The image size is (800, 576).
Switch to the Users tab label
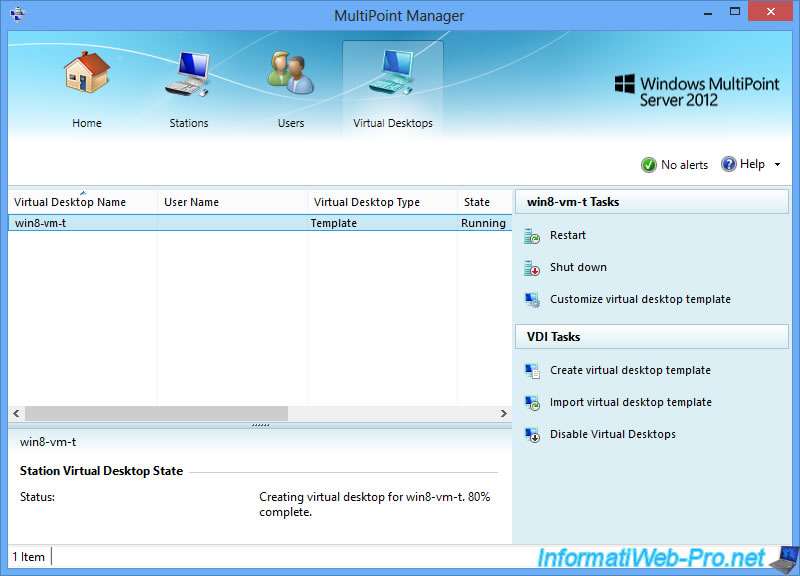coord(291,123)
